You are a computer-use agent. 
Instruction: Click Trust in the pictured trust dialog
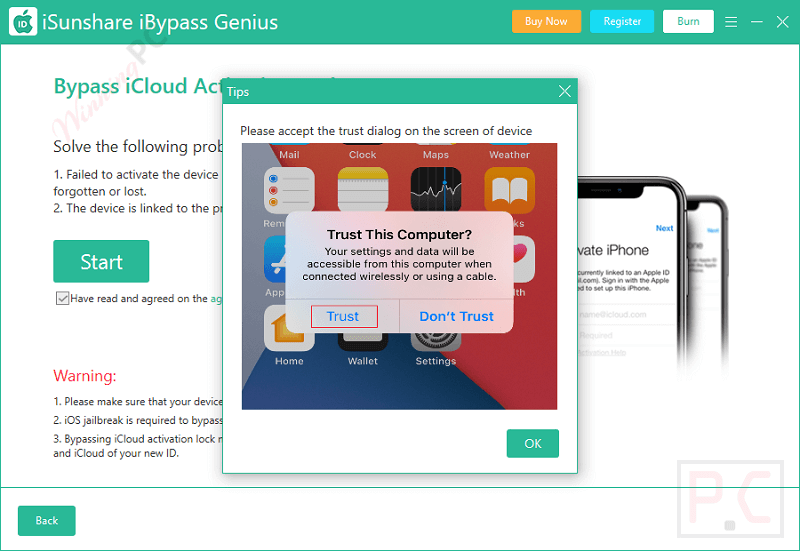[344, 316]
